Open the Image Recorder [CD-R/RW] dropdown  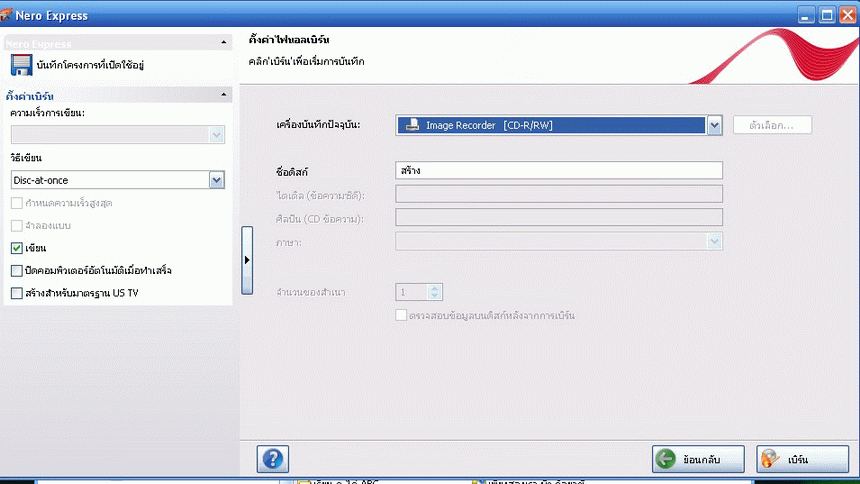click(714, 126)
